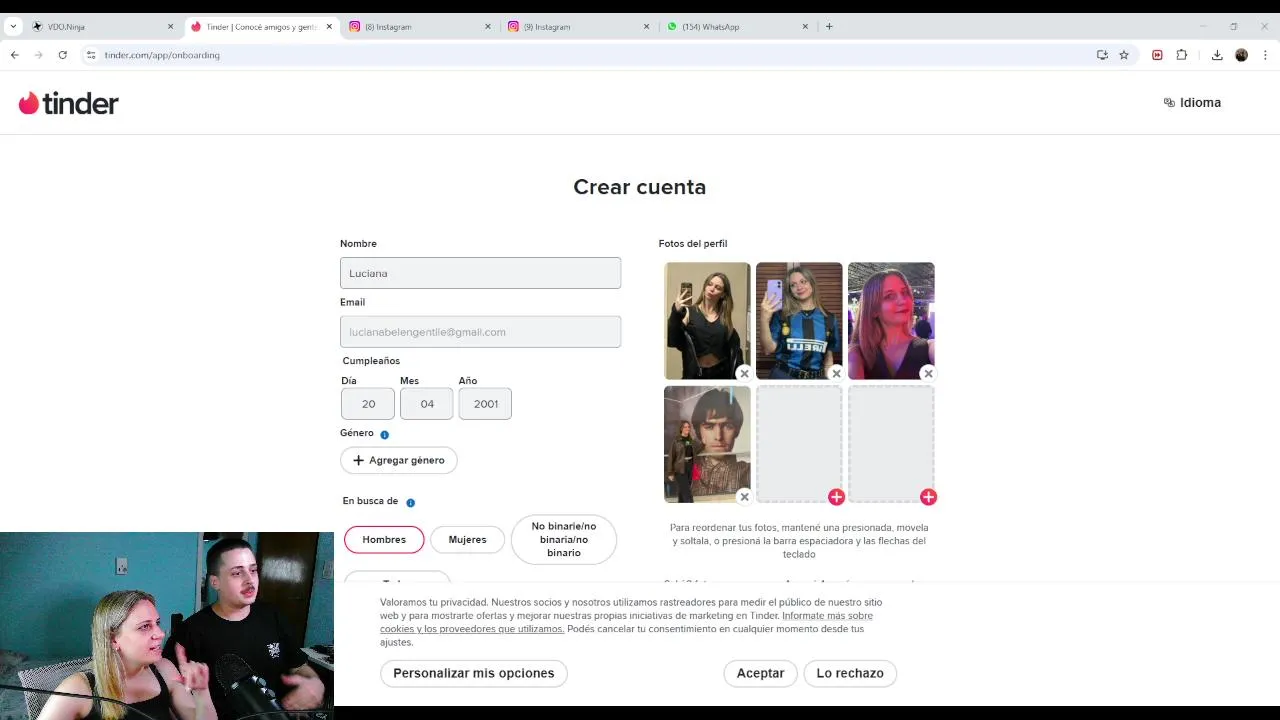The width and height of the screenshot is (1280, 720).
Task: Click the info icon beside En busca de
Action: pyautogui.click(x=410, y=502)
